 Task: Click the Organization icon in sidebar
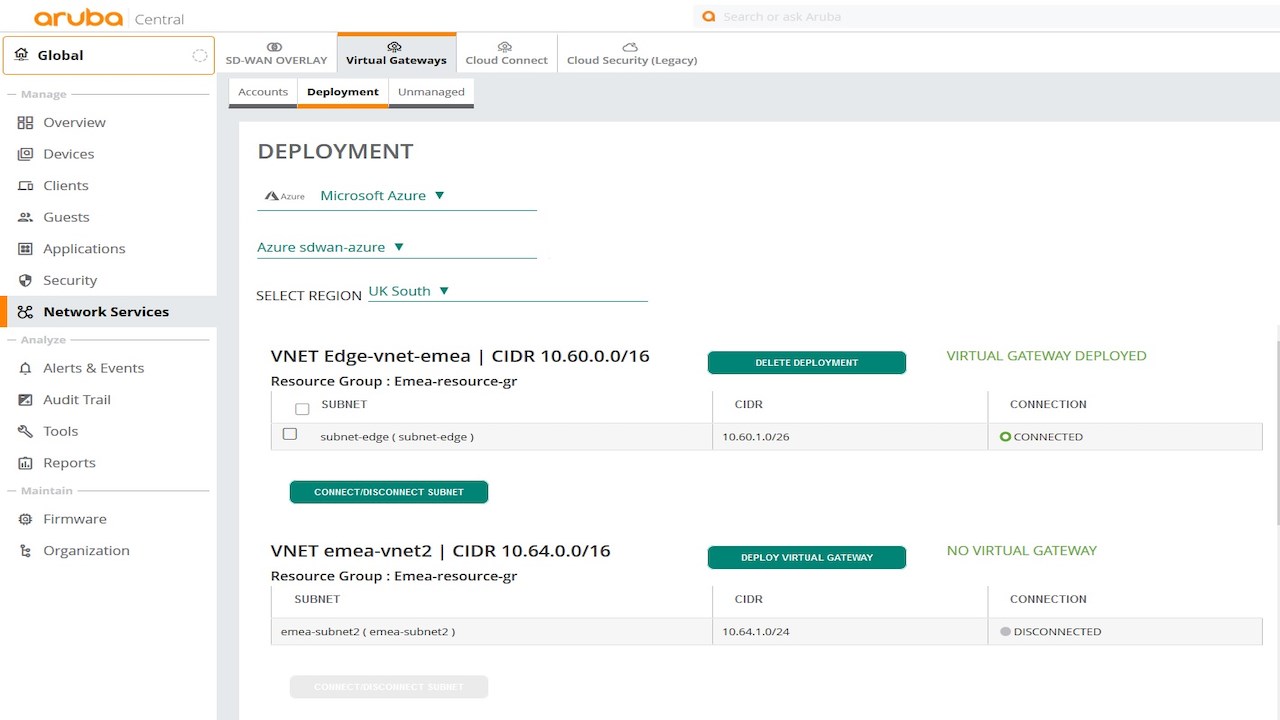click(x=26, y=551)
